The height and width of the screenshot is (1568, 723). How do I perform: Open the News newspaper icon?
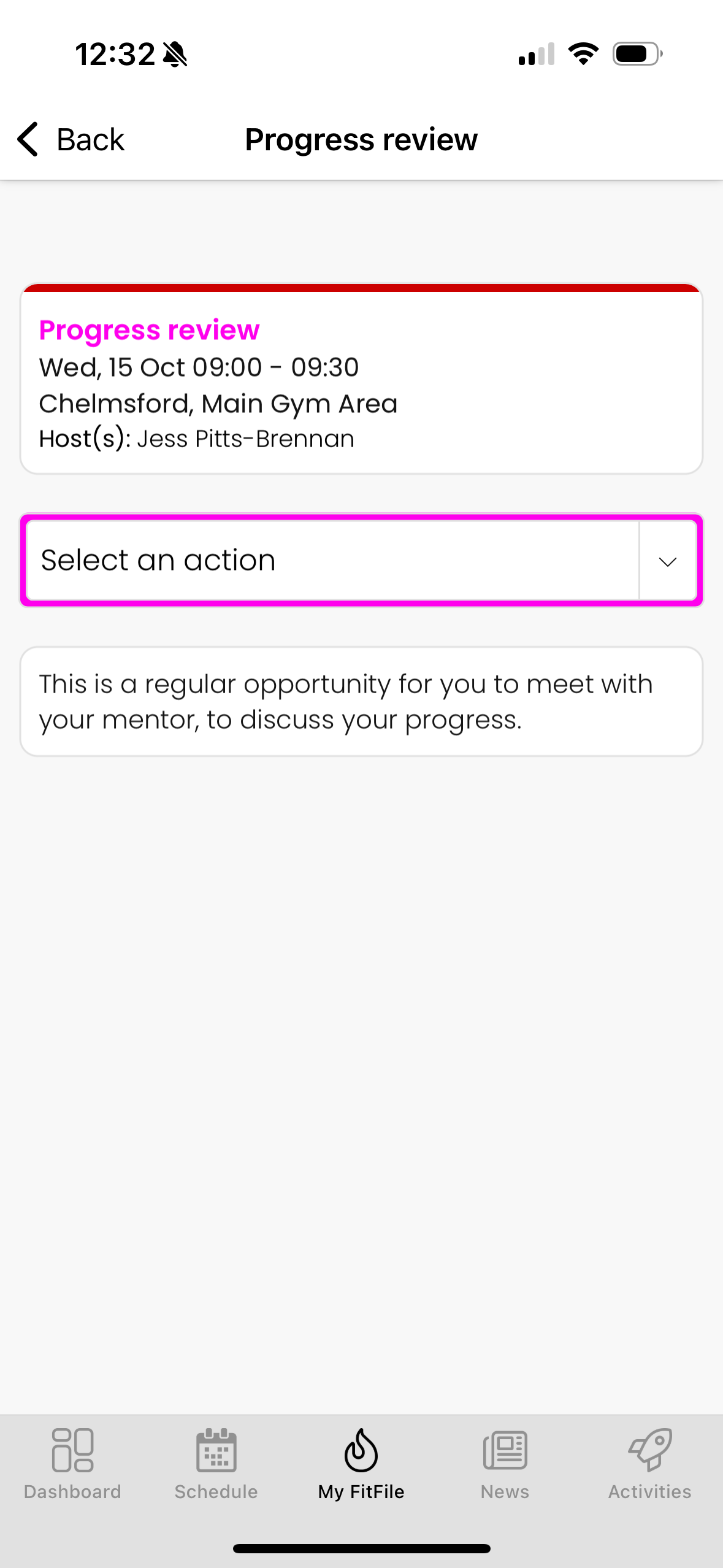click(505, 1450)
